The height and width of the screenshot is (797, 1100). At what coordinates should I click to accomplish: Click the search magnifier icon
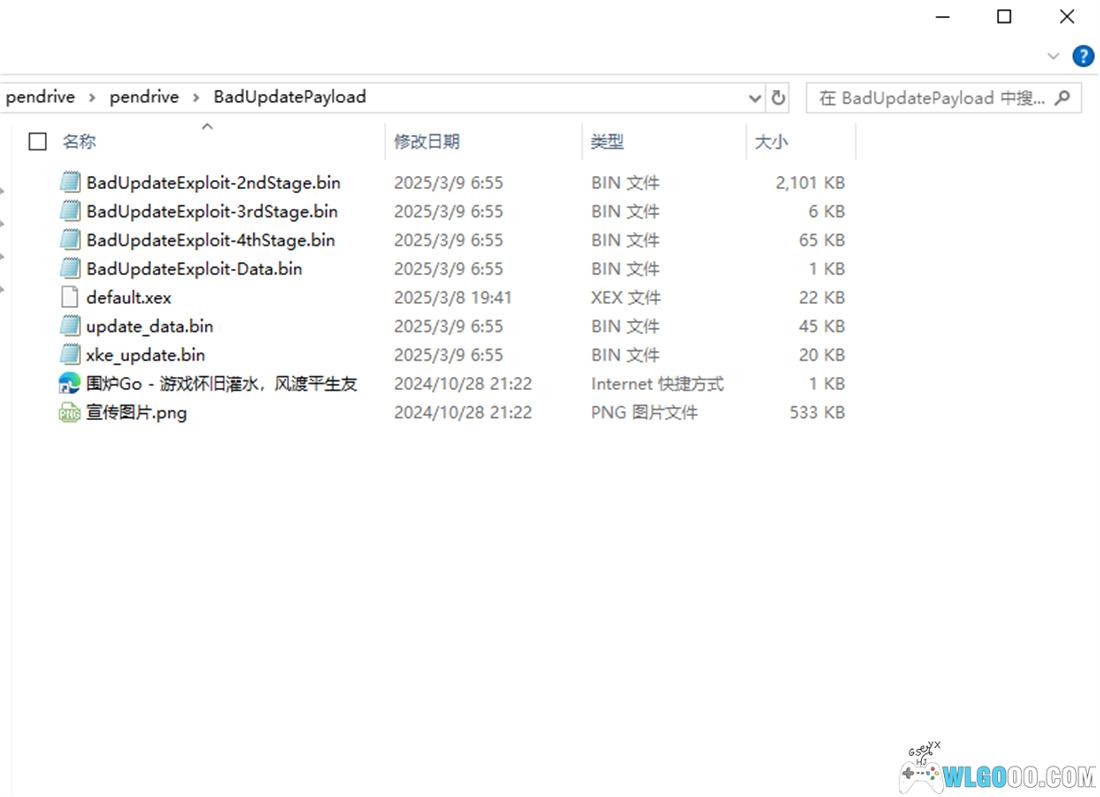coord(1062,98)
